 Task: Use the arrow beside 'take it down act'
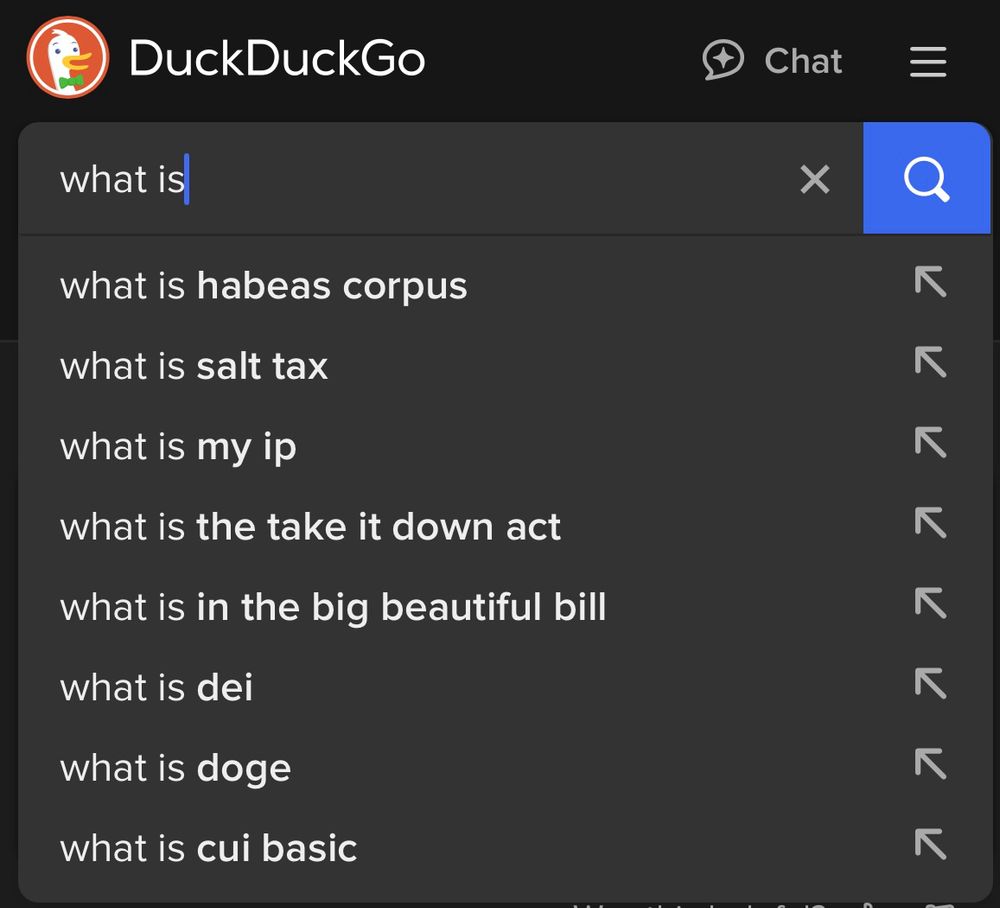click(930, 522)
